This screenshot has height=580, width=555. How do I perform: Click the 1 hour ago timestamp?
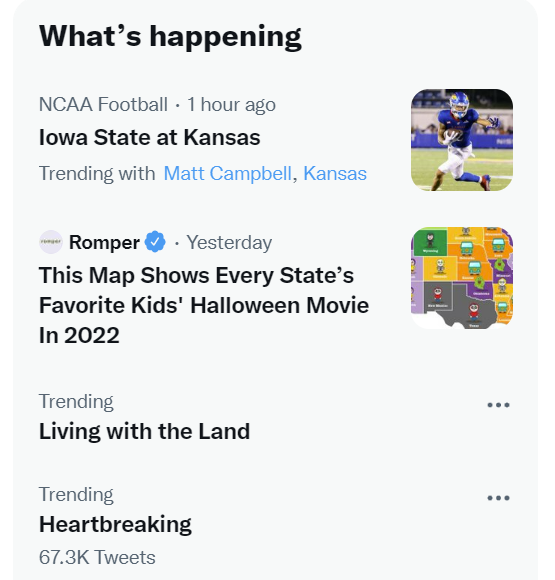tap(231, 104)
